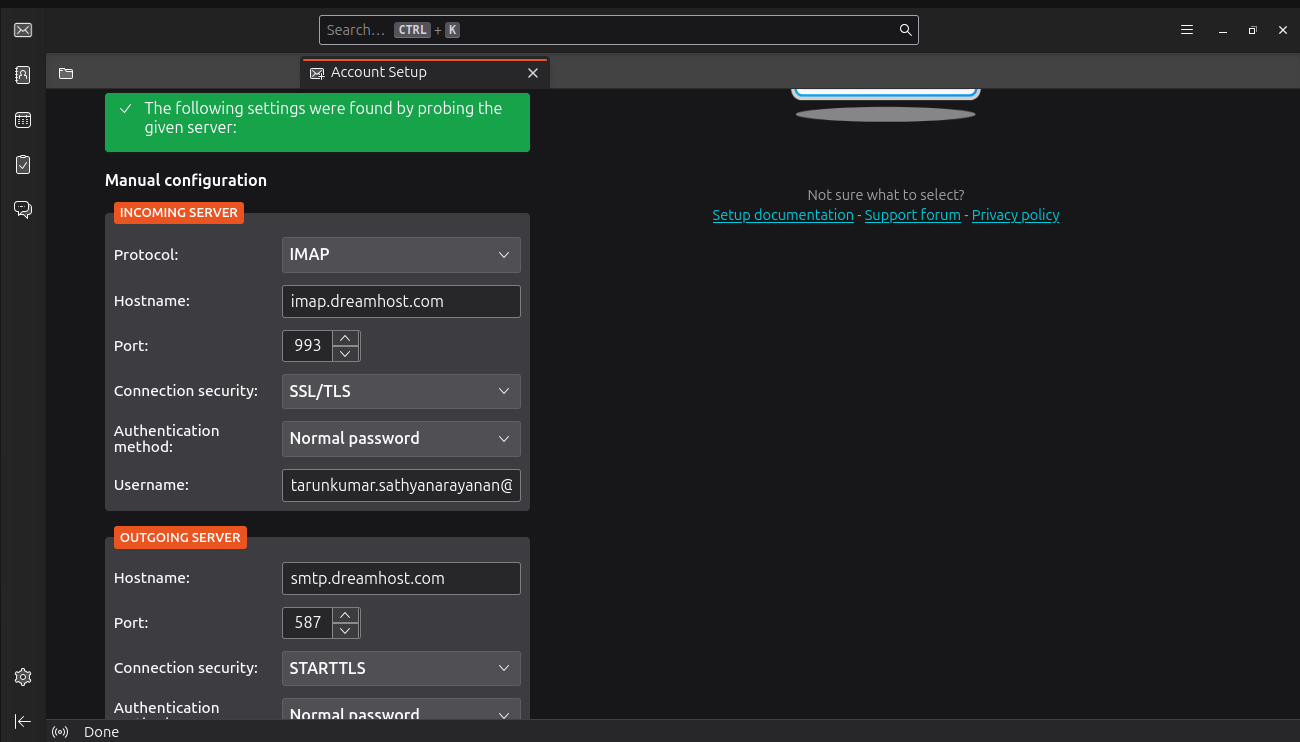1300x742 pixels.
Task: Click the folder icon in tab bar
Action: (66, 73)
